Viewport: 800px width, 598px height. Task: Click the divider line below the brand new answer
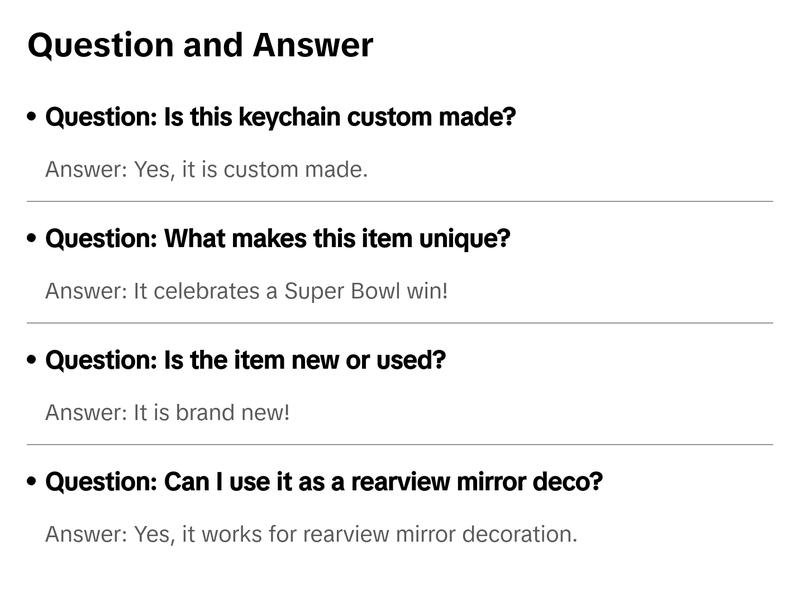point(400,444)
